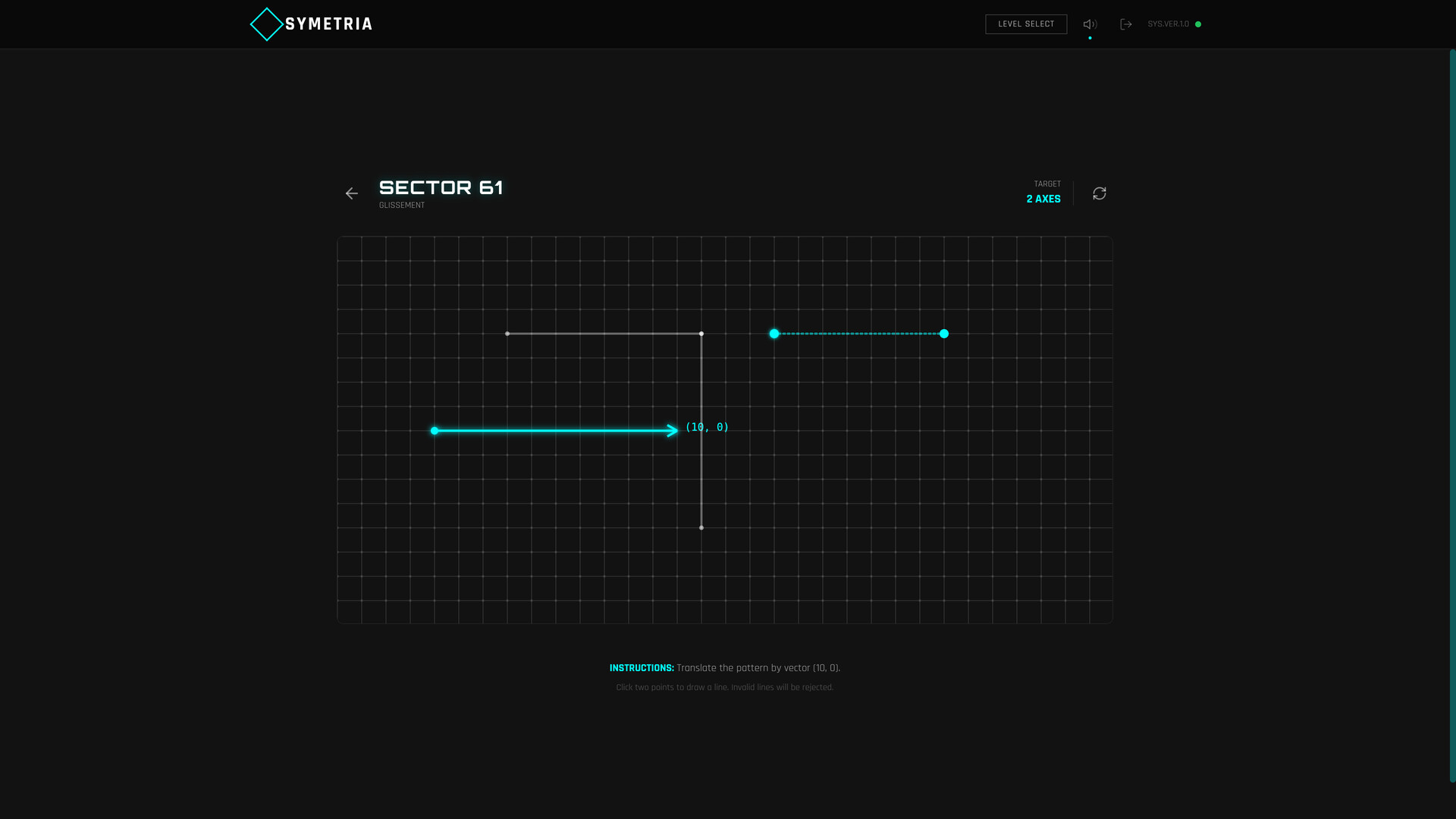Click the GLISSEMENT subtitle label
Screen dimensions: 1456x819
coord(402,205)
